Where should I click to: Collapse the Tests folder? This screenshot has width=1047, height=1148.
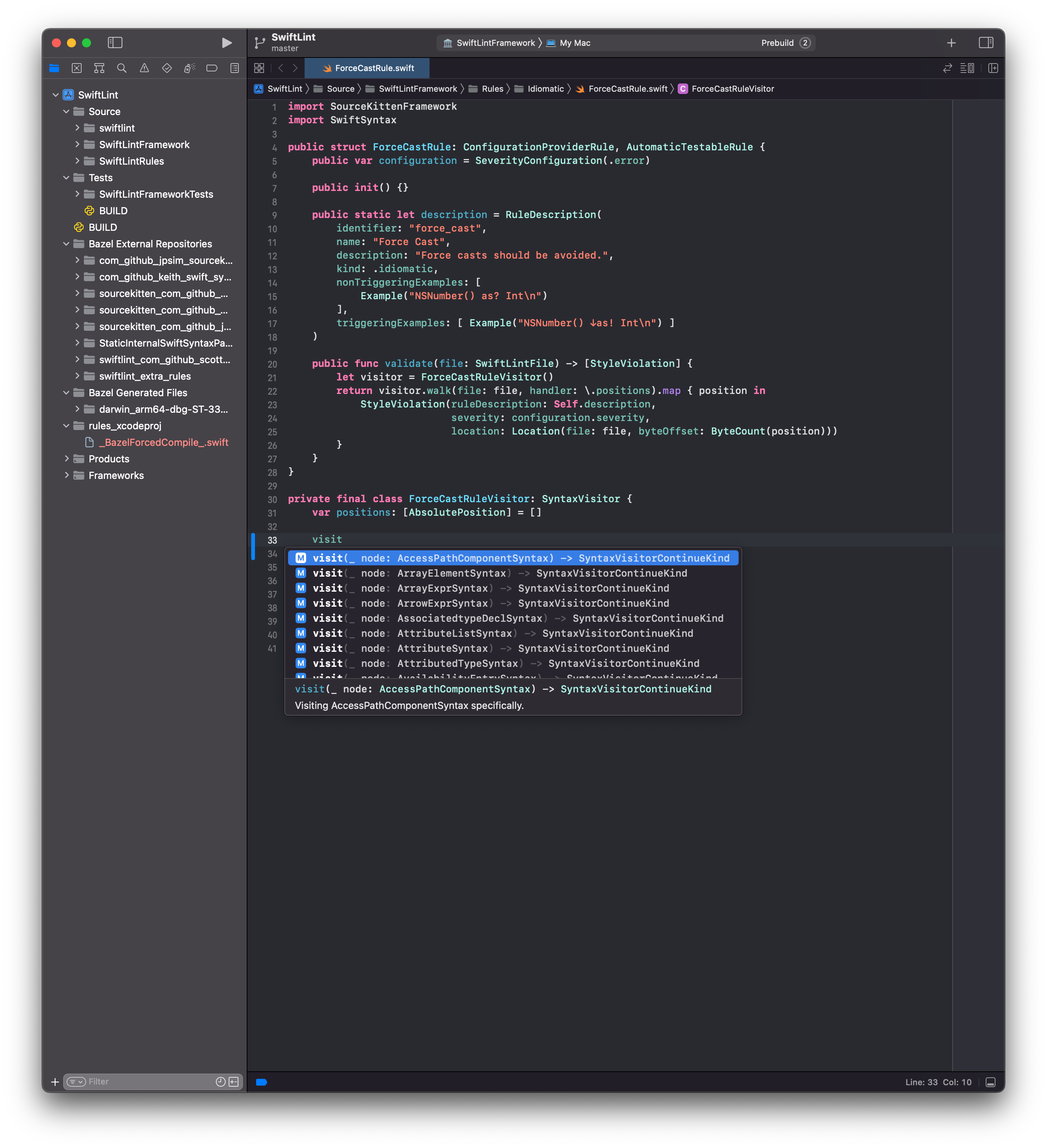coord(66,178)
